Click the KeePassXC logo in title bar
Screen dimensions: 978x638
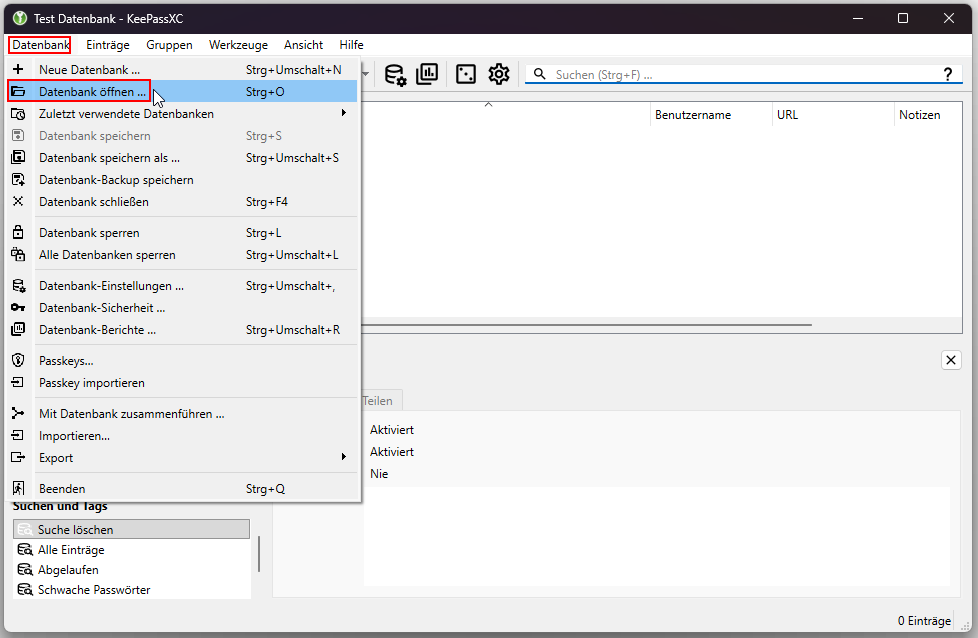pos(20,18)
